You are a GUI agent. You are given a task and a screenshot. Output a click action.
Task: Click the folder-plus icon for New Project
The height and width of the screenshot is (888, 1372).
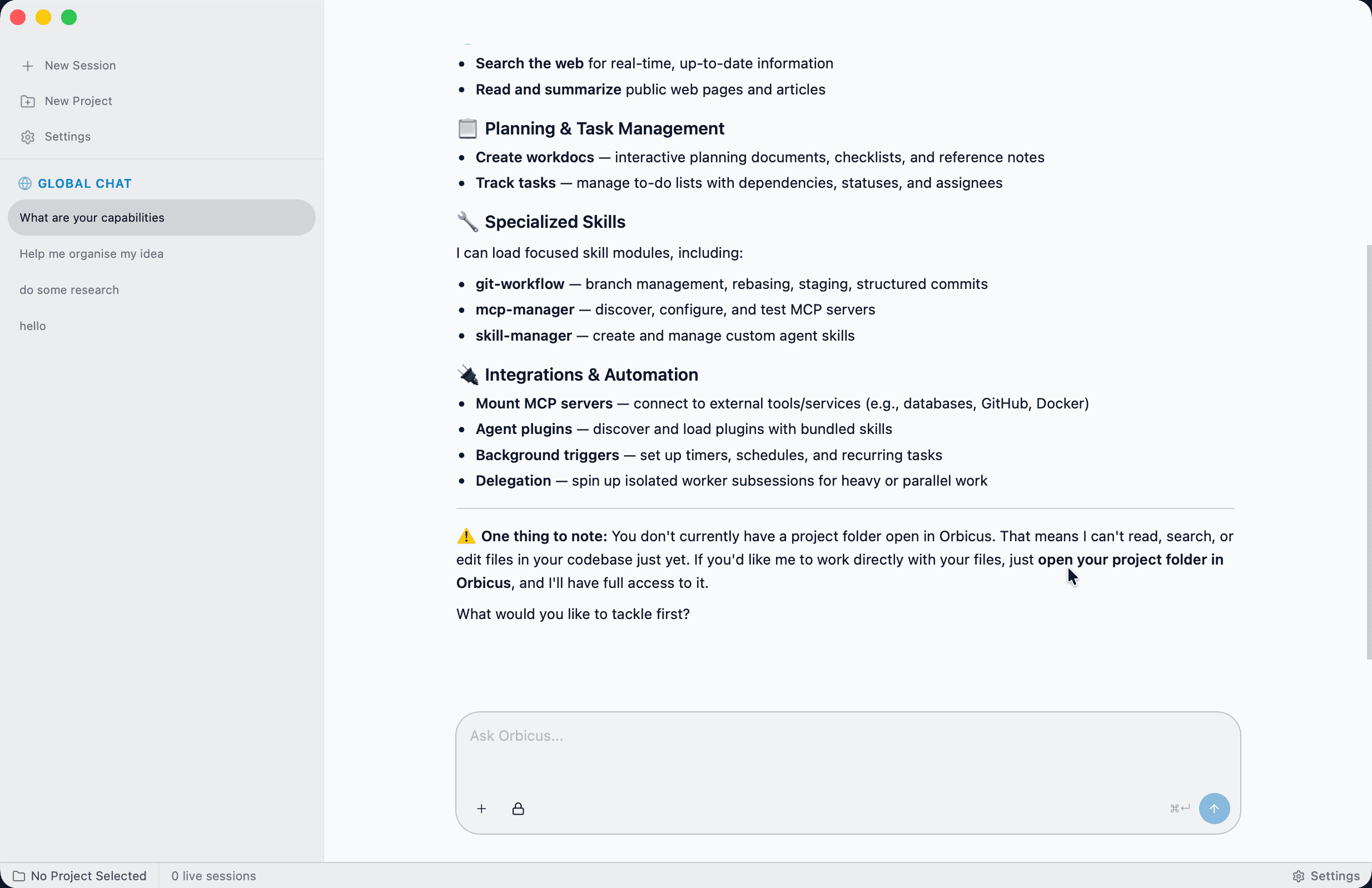[x=28, y=102]
